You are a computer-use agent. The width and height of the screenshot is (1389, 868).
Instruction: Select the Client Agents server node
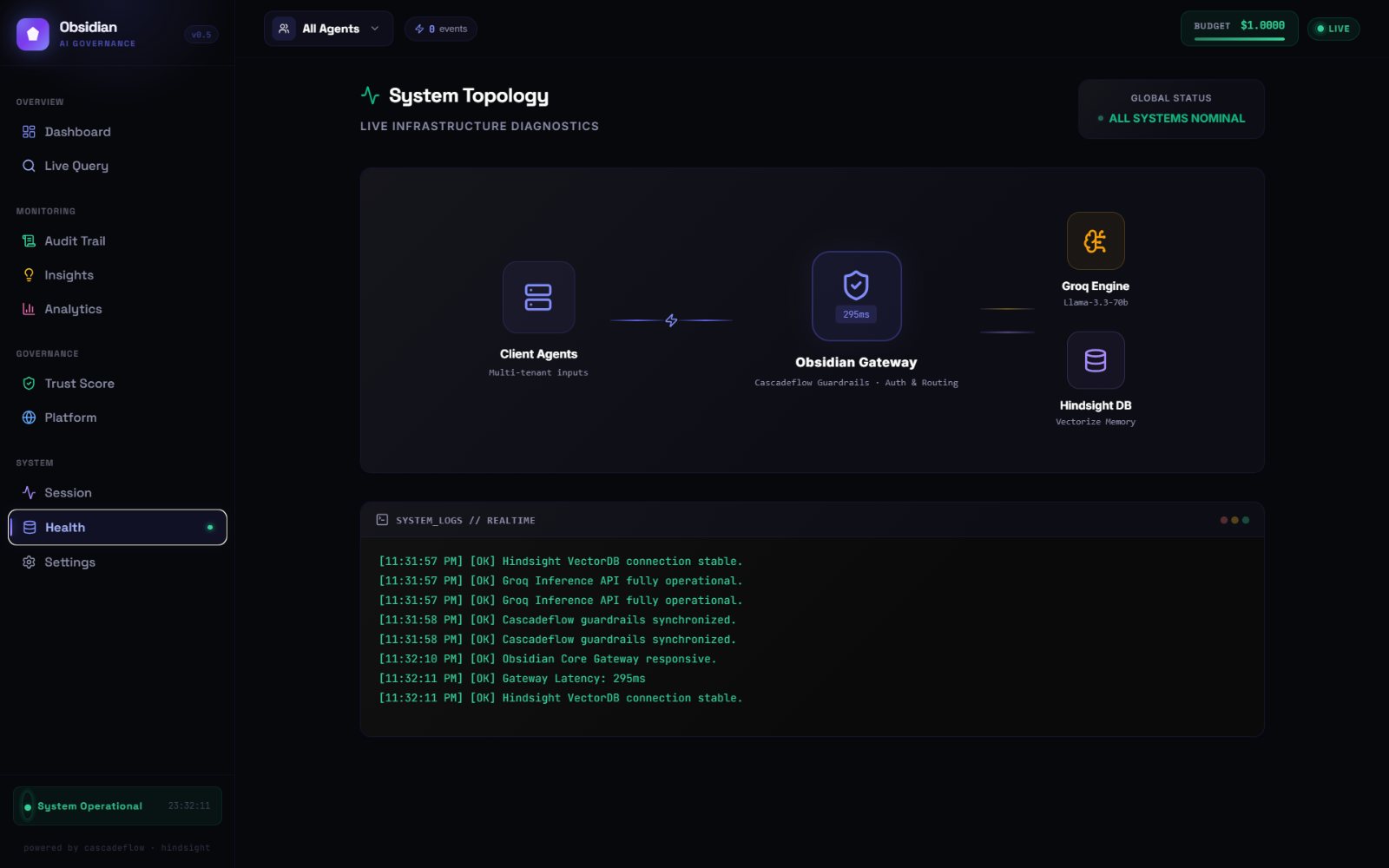538,297
